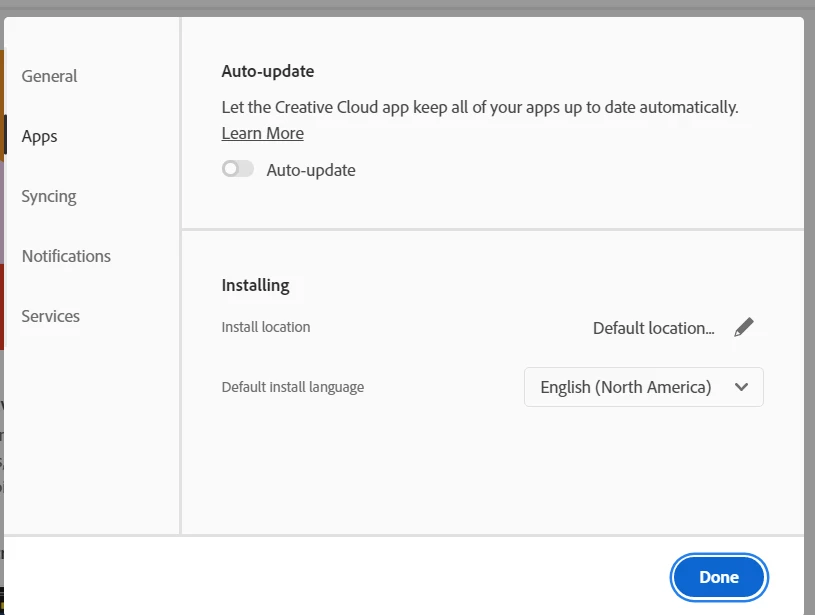Select the Apps preferences tab
Viewport: 815px width, 615px height.
(40, 137)
